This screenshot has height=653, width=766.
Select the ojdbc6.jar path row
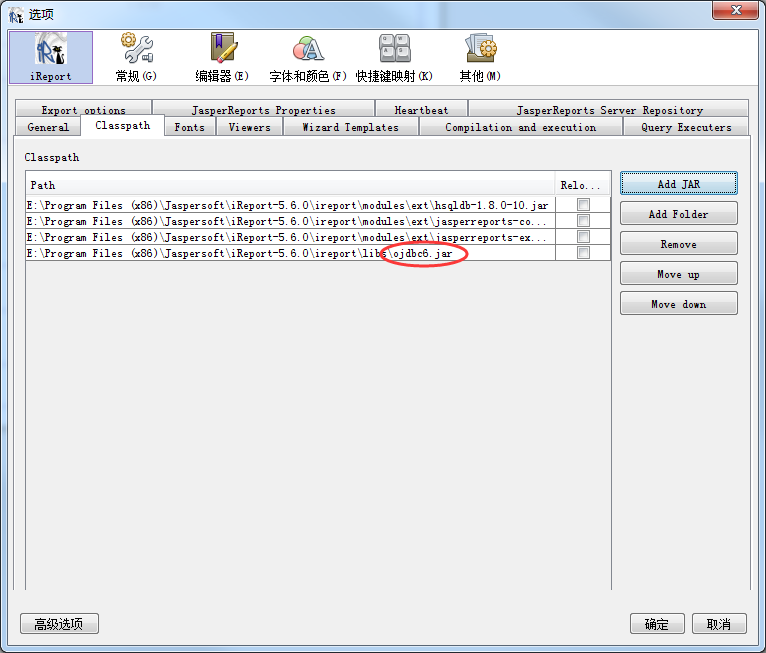(x=290, y=253)
